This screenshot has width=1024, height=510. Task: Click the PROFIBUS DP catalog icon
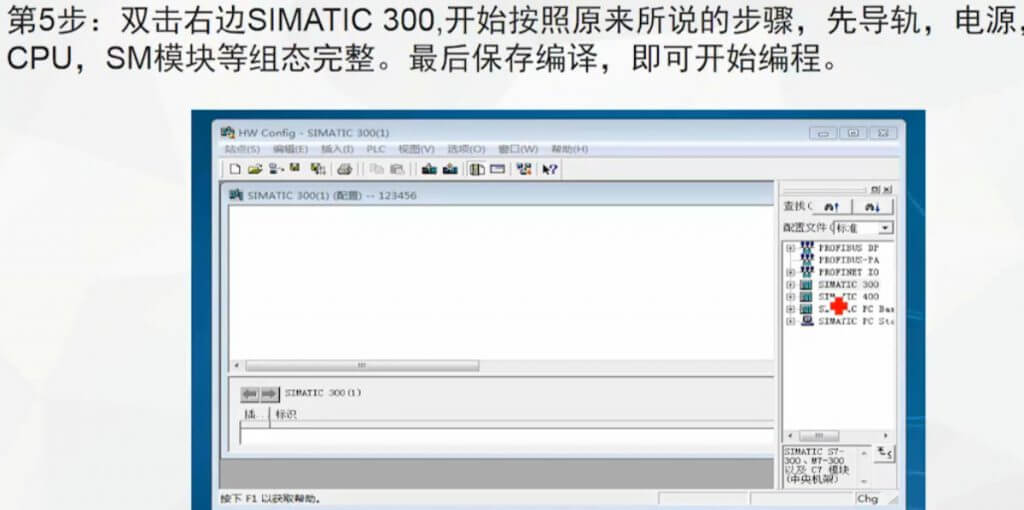click(807, 248)
